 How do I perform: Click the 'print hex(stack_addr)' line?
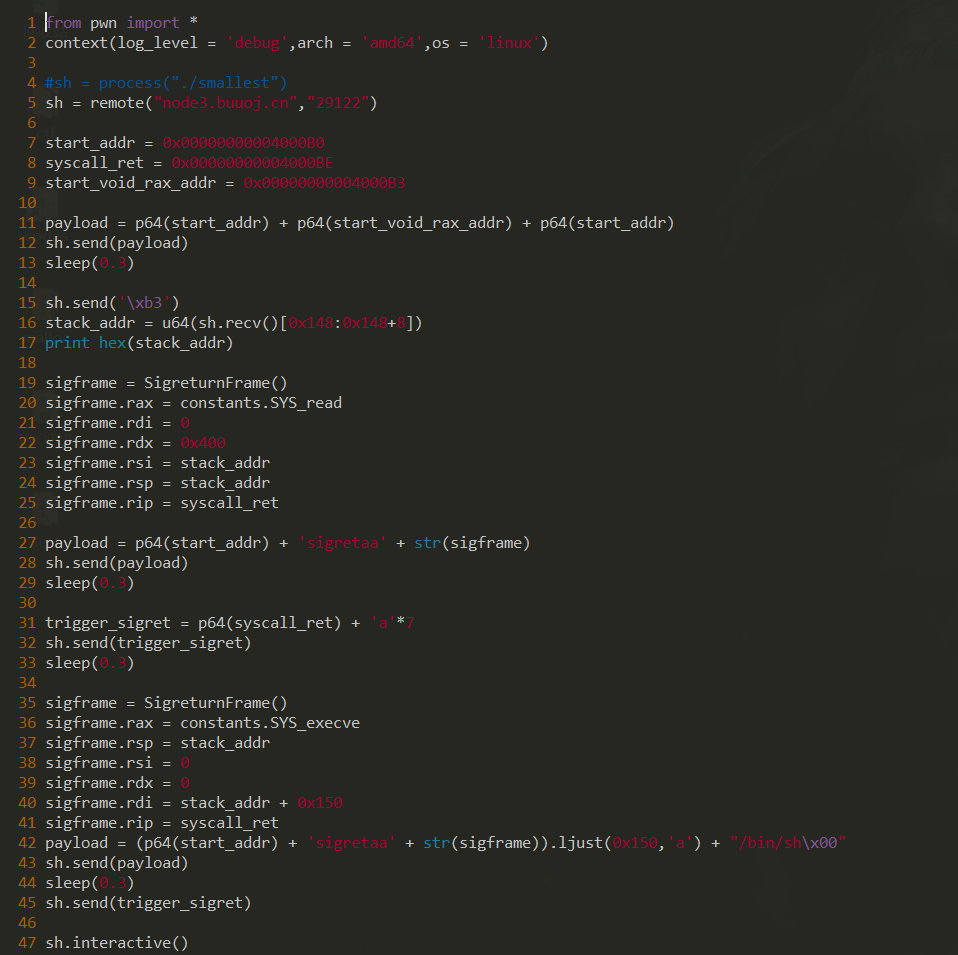pos(139,343)
